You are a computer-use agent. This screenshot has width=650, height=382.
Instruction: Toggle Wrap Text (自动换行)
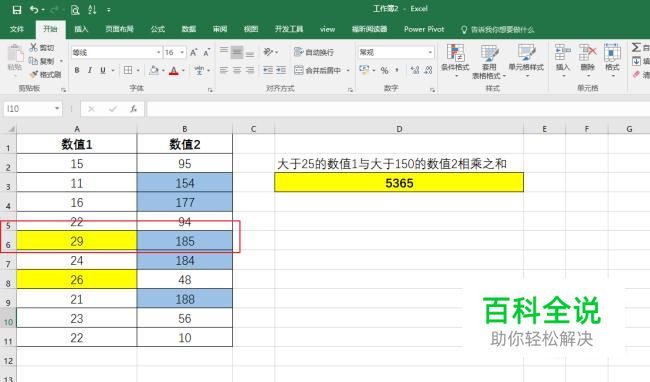coord(314,52)
